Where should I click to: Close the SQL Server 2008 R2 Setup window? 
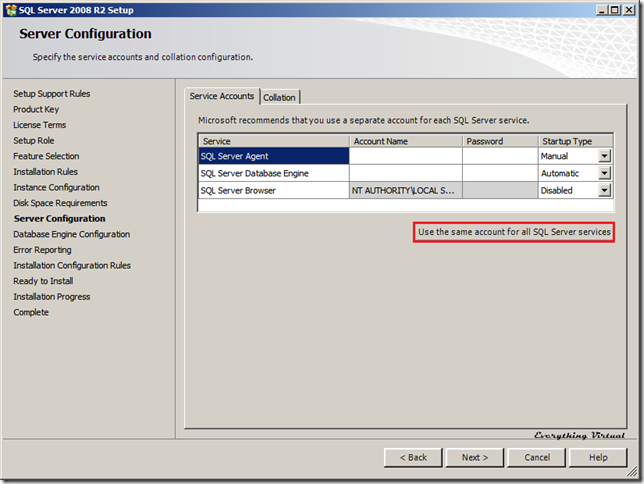(629, 10)
